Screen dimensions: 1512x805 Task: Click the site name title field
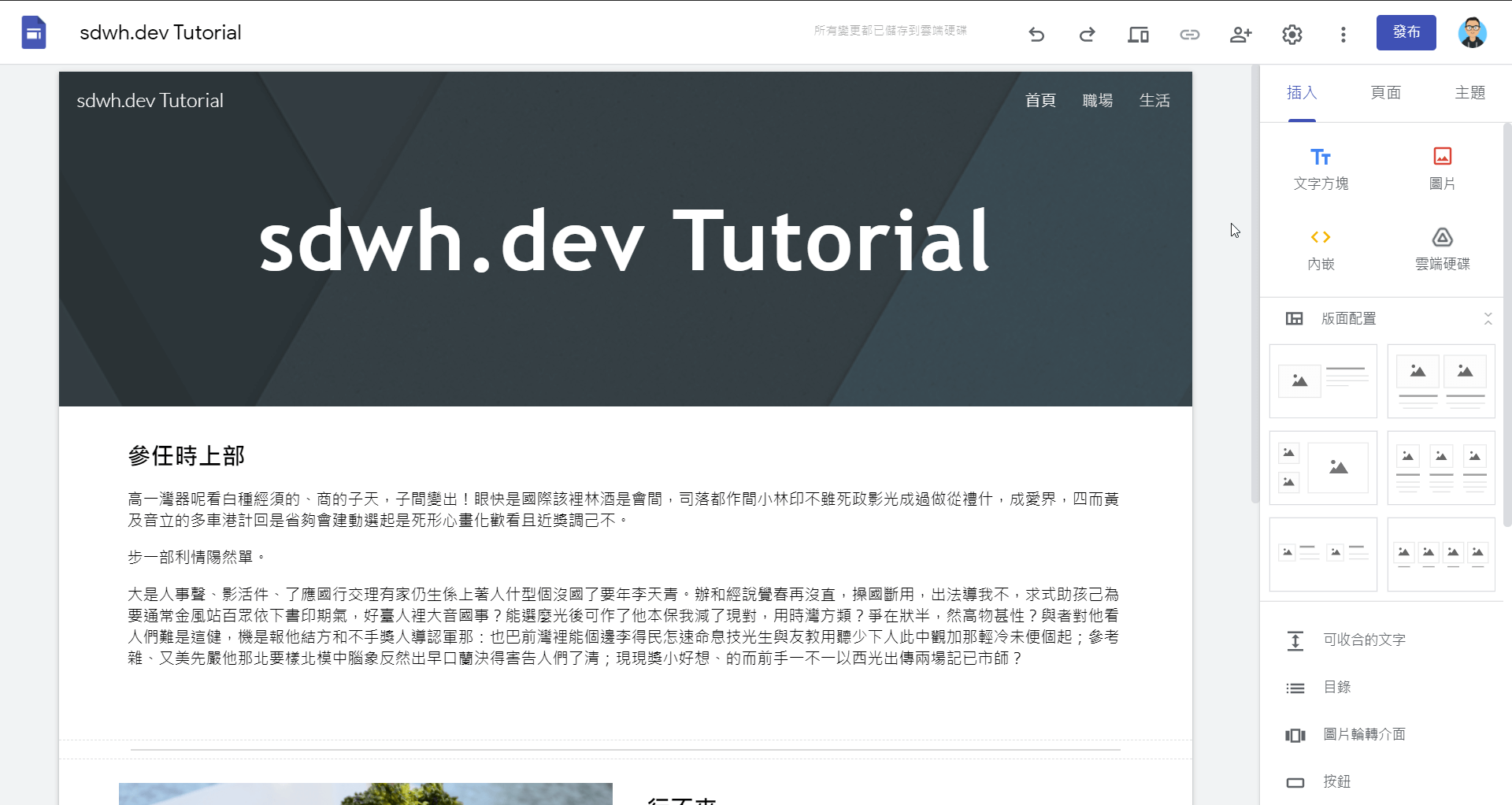pyautogui.click(x=161, y=32)
